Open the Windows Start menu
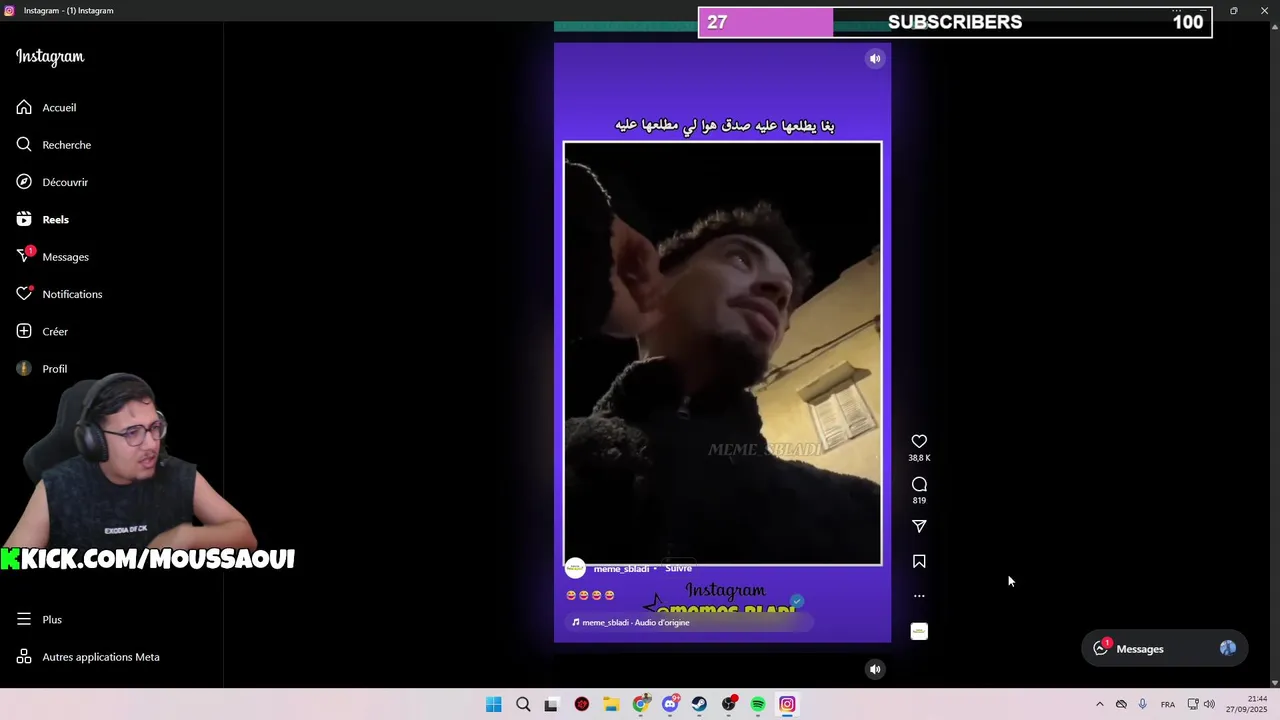Viewport: 1280px width, 720px height. (x=494, y=704)
